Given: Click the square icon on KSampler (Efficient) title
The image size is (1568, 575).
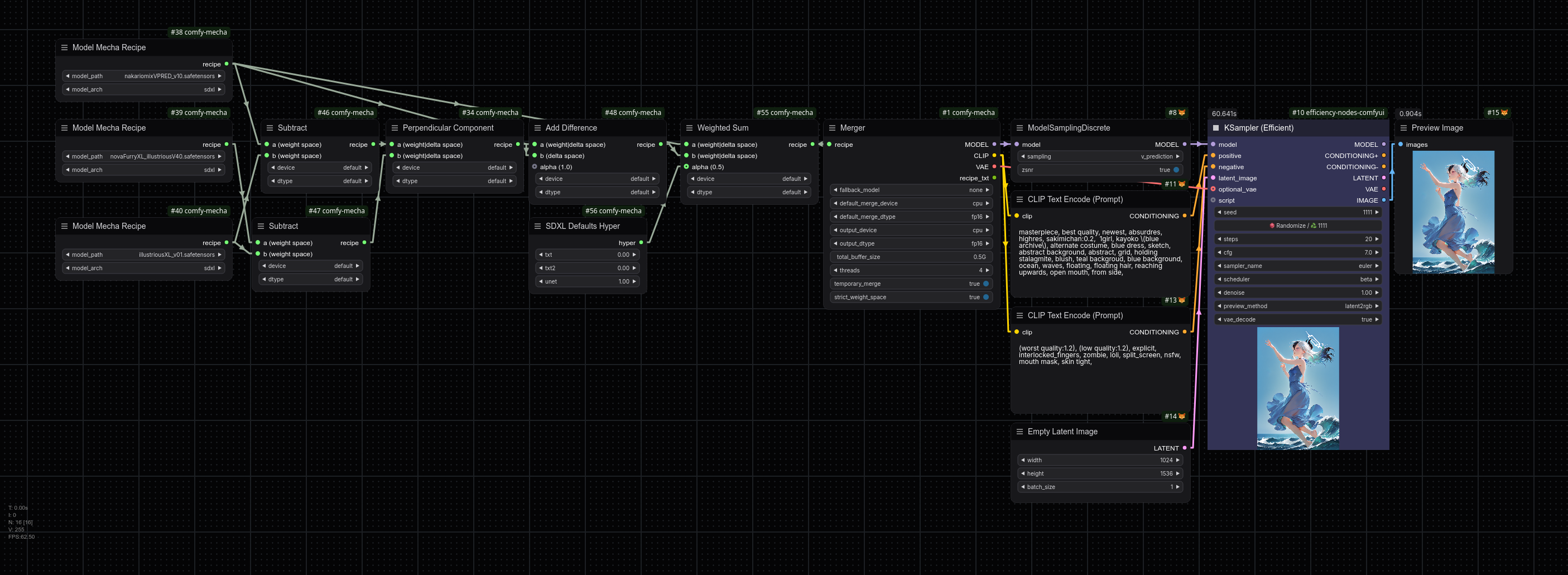Looking at the screenshot, I should click(1215, 128).
